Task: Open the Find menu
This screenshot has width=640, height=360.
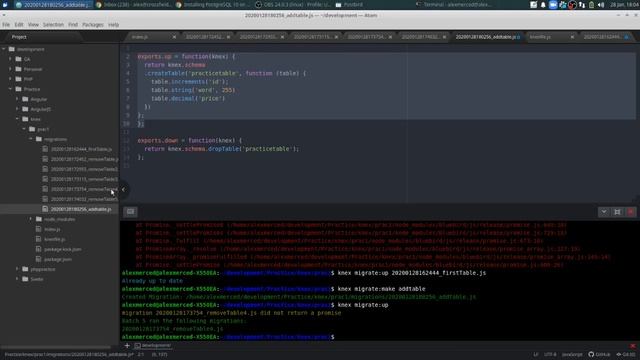Action: tap(73, 25)
